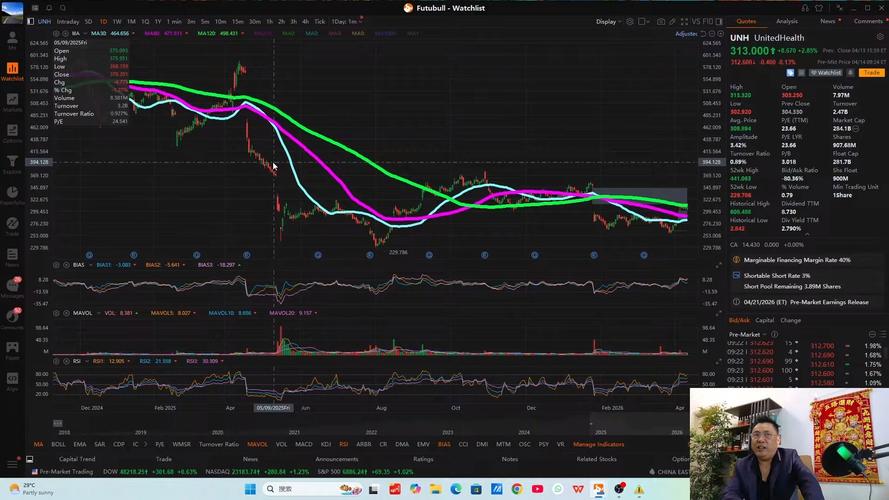Image resolution: width=889 pixels, height=500 pixels.
Task: Click the VS compare icon
Action: (696, 22)
